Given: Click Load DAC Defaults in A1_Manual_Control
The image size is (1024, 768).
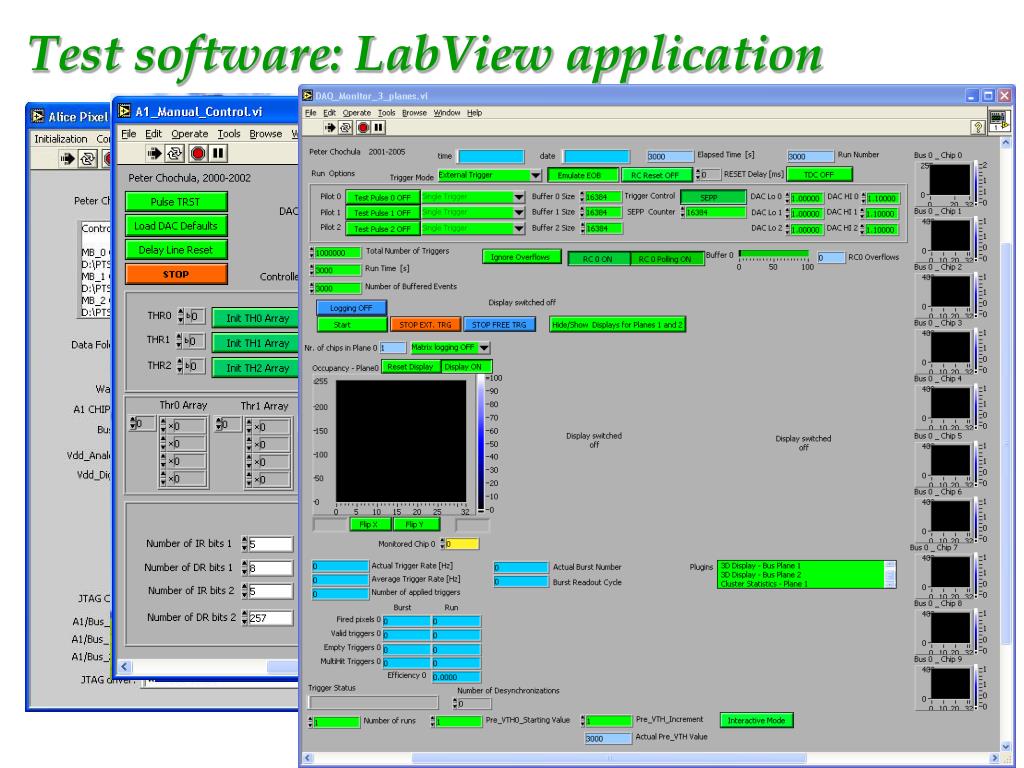Looking at the screenshot, I should (x=176, y=226).
